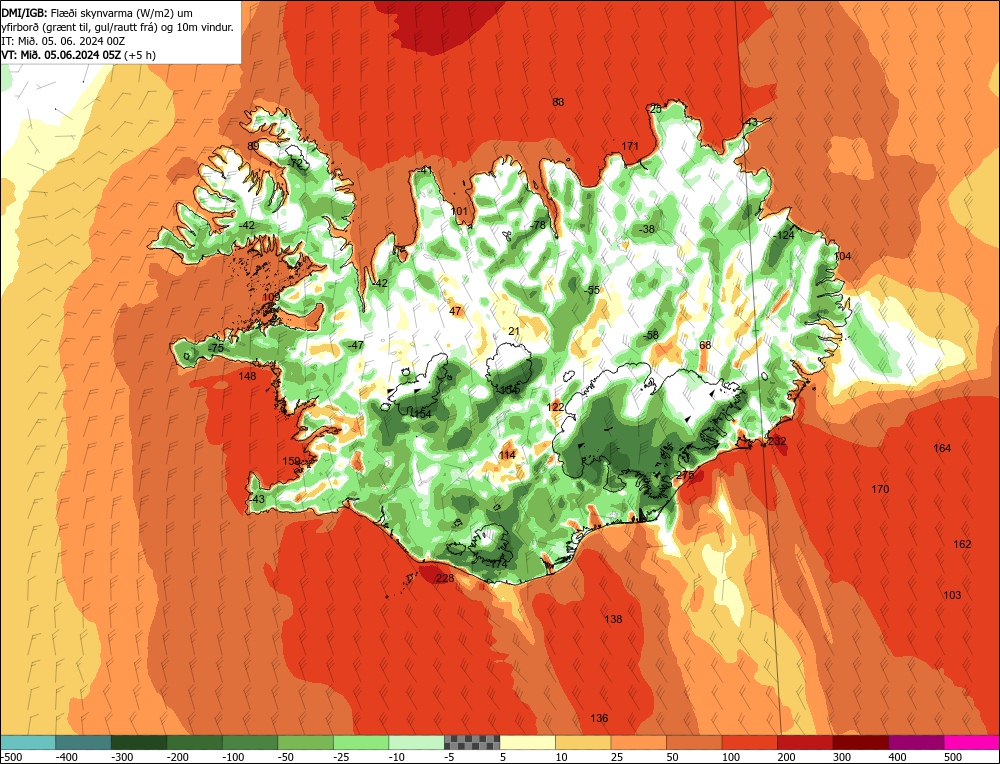This screenshot has height=764, width=1000.
Task: Select the red legend swatch above 200
Action: tap(805, 742)
